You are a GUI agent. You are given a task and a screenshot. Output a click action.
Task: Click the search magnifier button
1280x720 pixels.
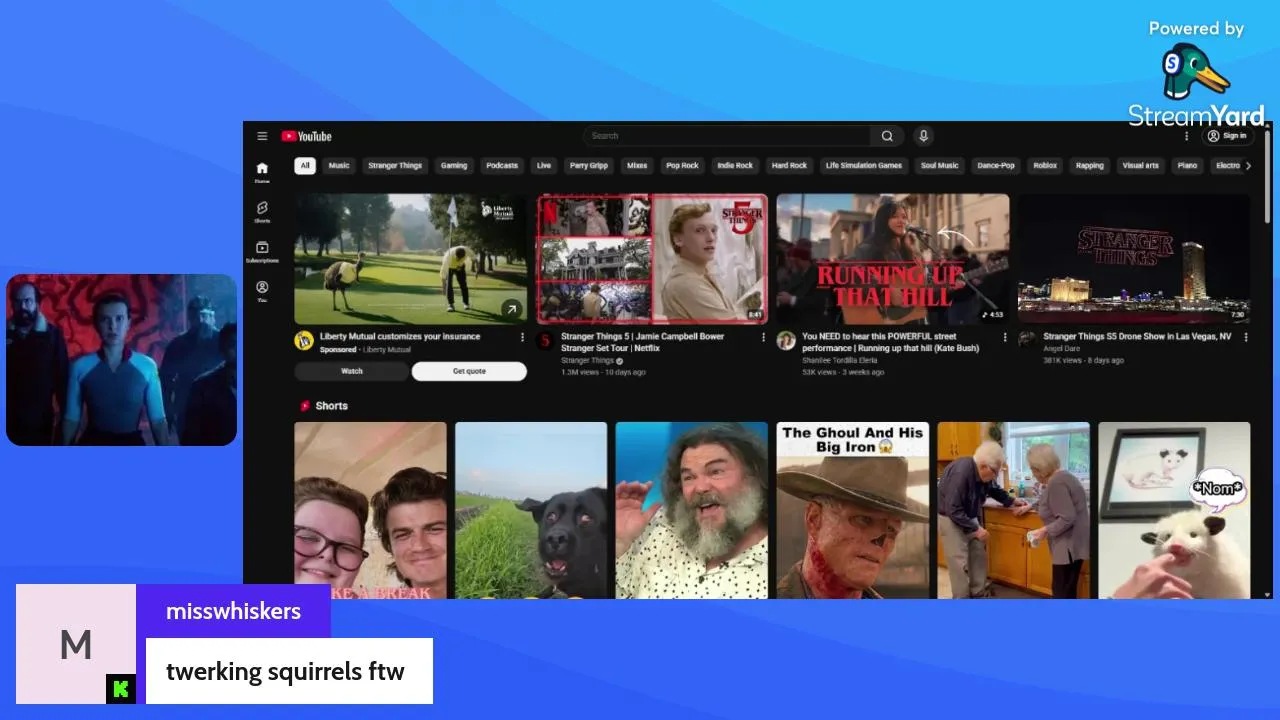[887, 136]
